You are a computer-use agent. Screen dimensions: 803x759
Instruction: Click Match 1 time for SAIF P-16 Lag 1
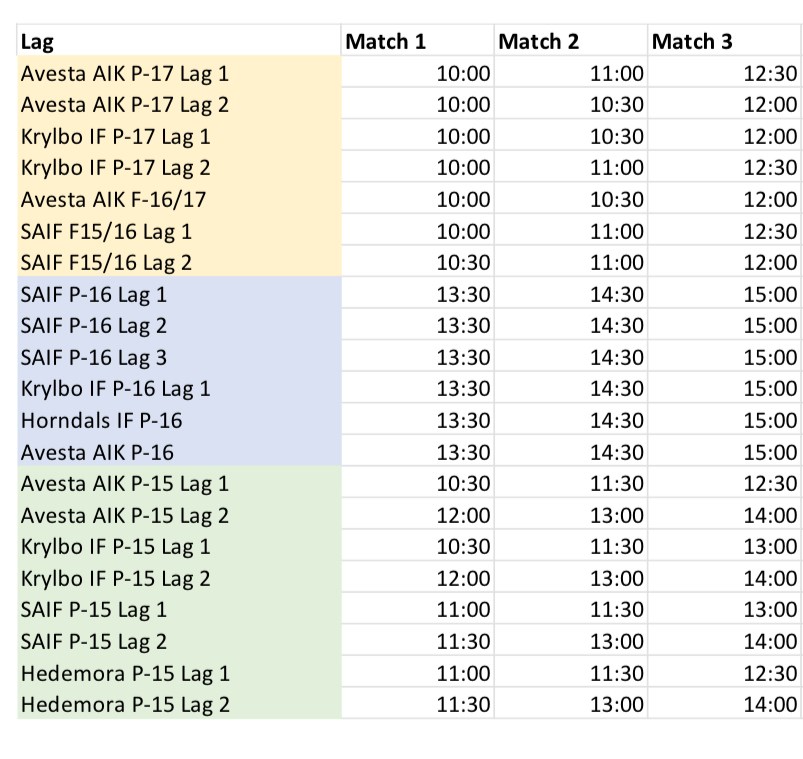(418, 295)
